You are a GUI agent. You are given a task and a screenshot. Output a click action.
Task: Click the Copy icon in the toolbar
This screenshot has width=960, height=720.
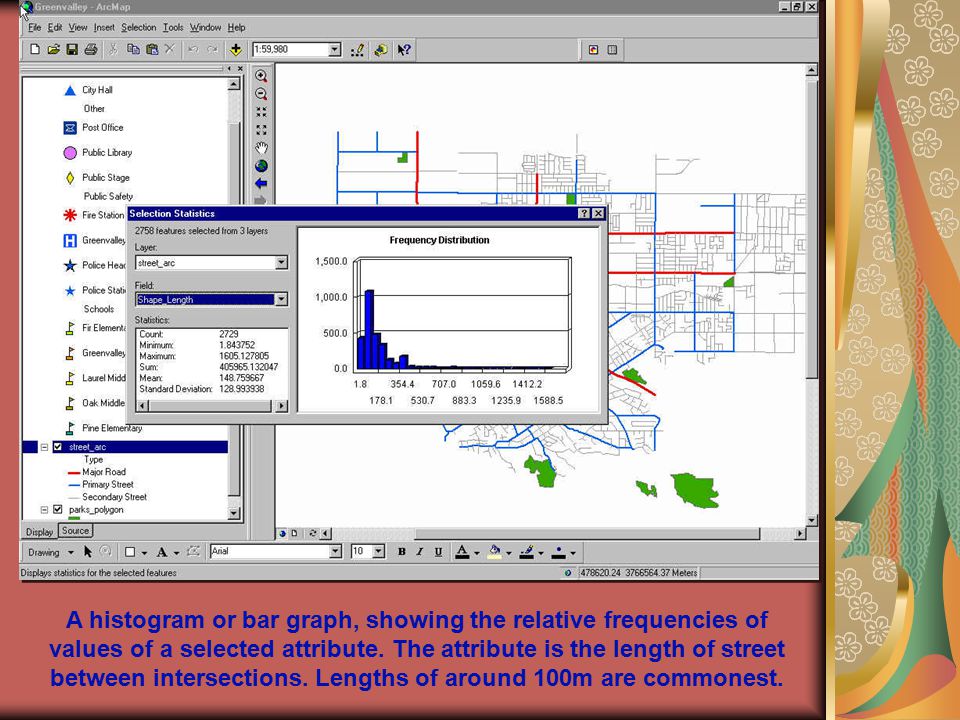point(133,49)
